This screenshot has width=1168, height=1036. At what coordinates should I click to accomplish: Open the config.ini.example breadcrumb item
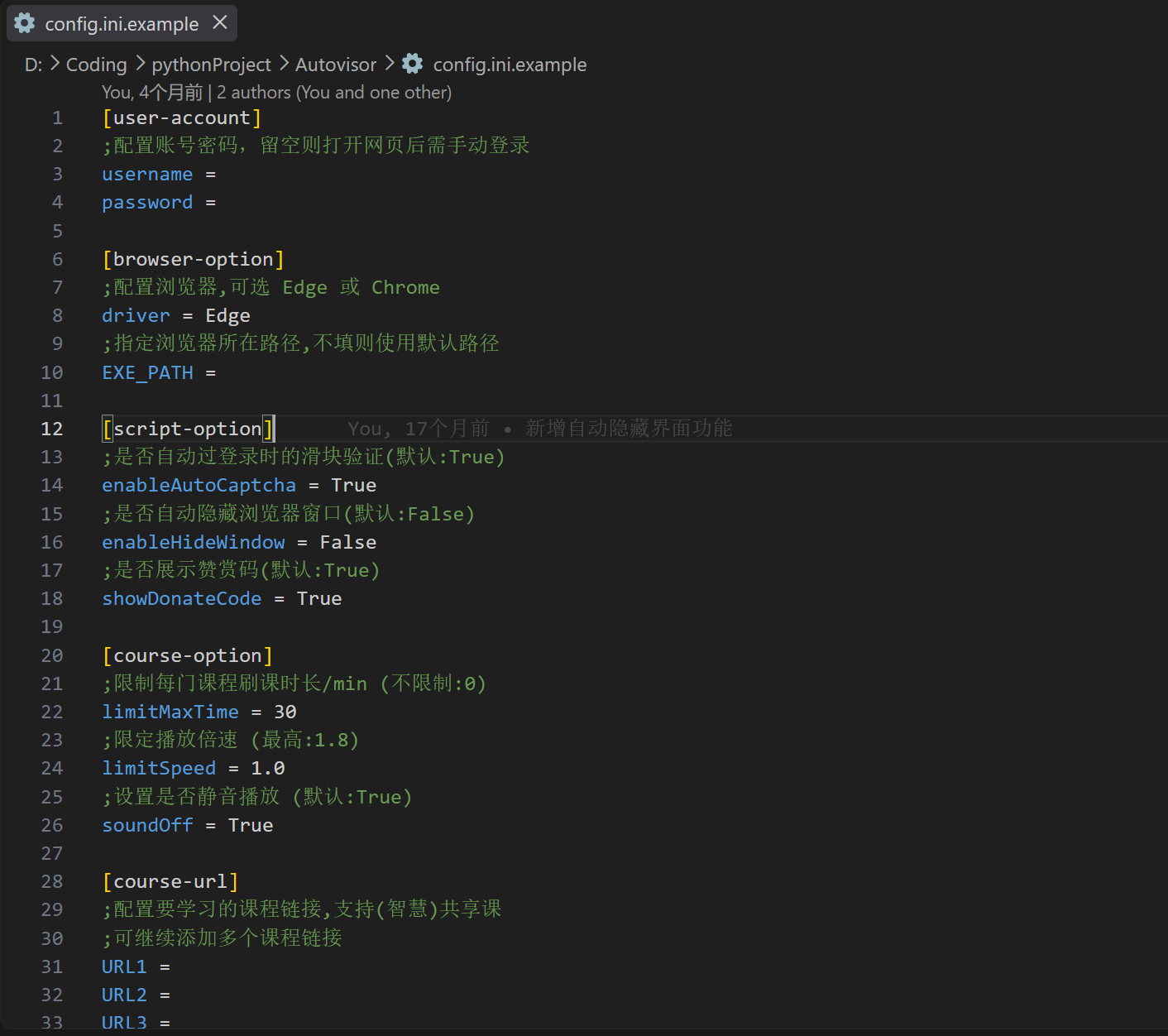(510, 65)
